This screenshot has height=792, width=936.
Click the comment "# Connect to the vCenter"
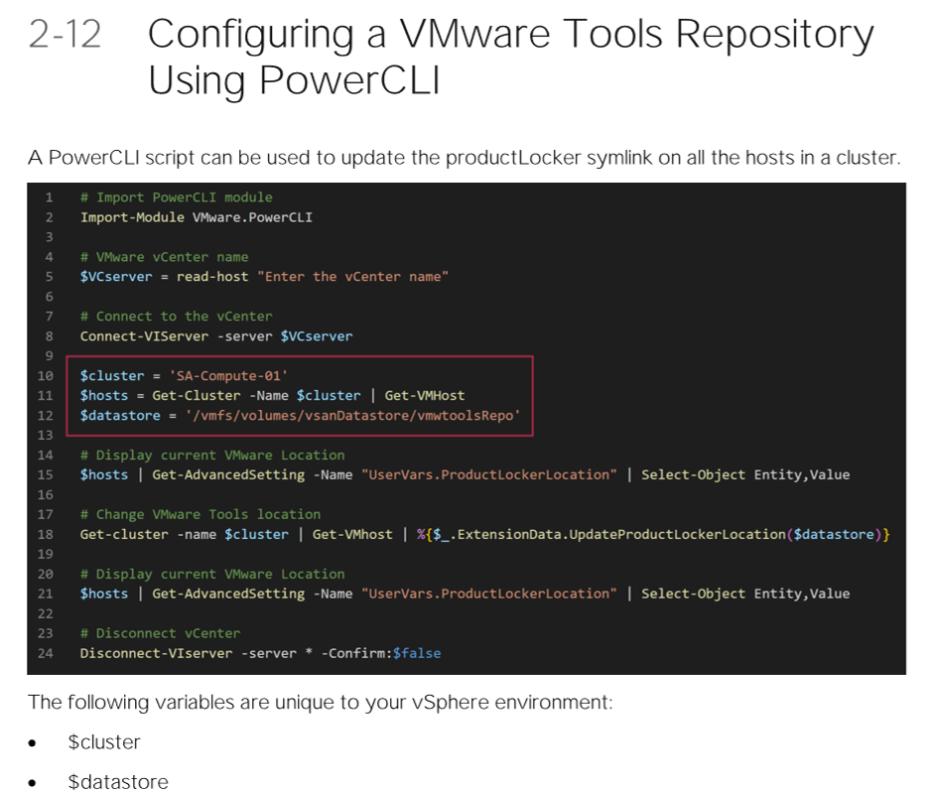click(x=176, y=316)
